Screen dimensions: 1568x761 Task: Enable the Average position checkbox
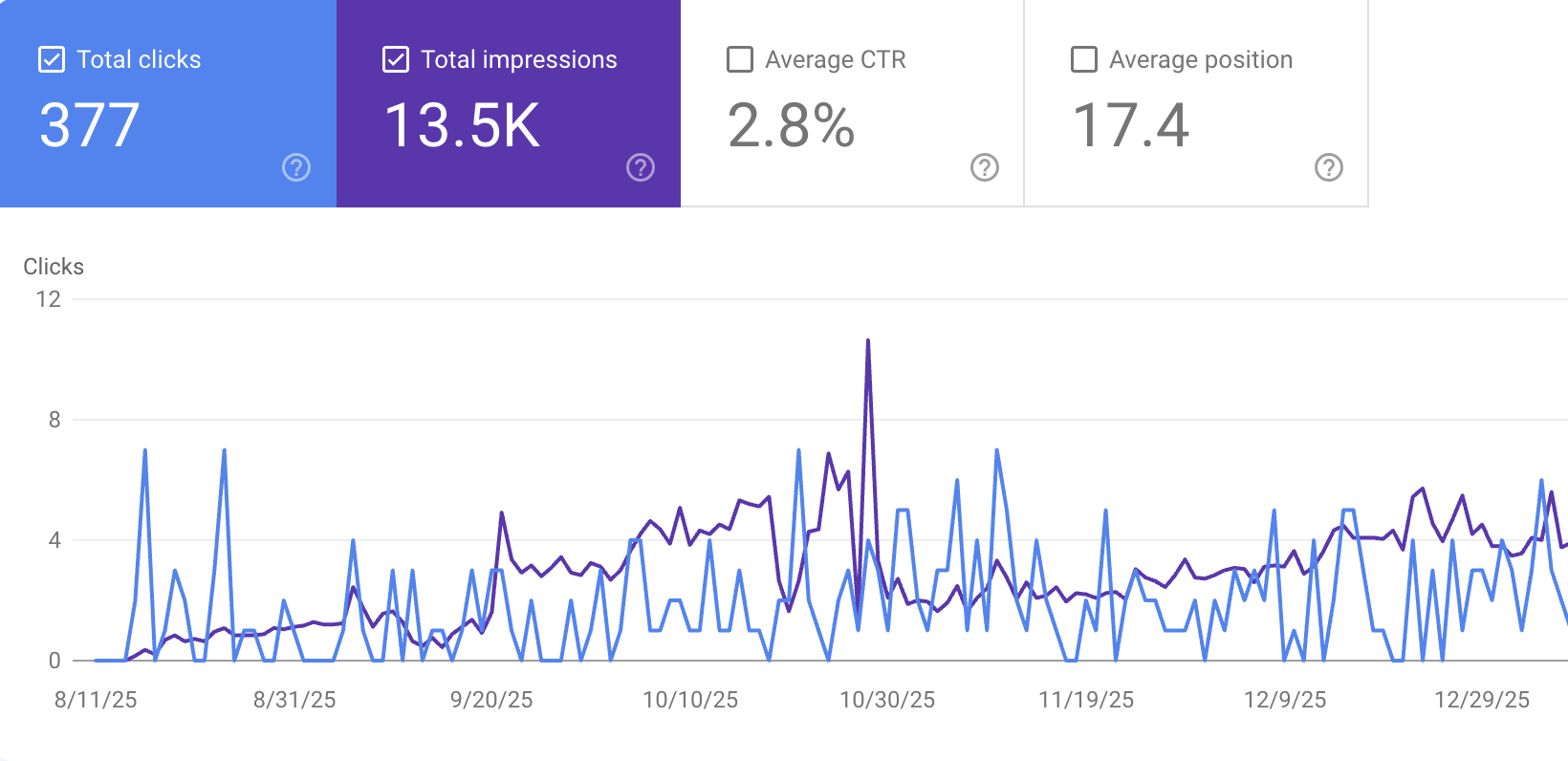tap(1084, 59)
